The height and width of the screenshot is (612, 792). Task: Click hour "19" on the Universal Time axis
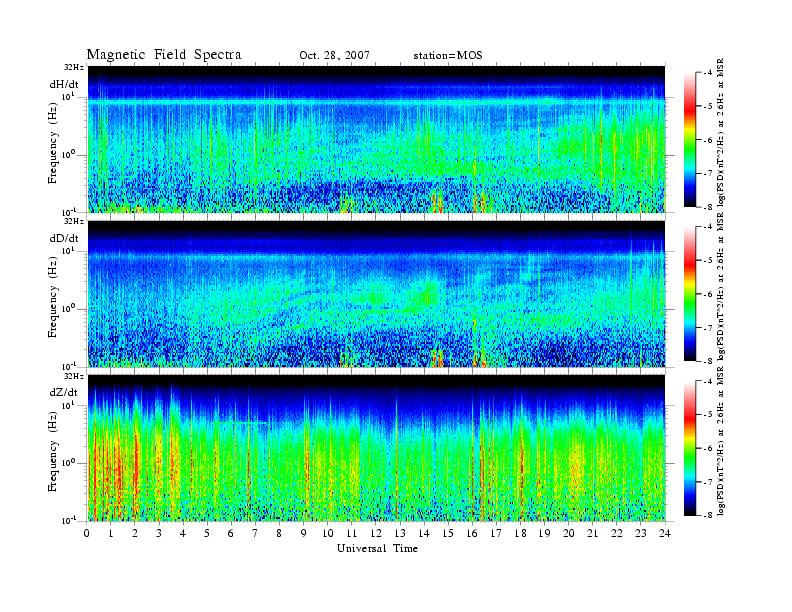coord(544,533)
